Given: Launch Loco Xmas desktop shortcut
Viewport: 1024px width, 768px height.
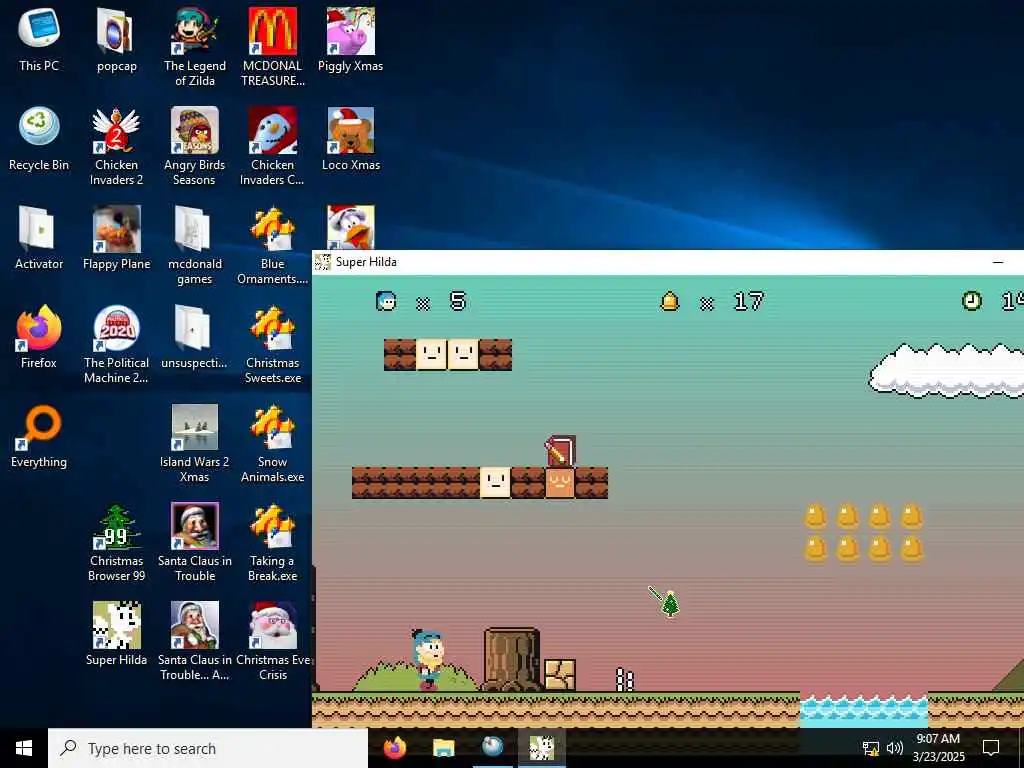Looking at the screenshot, I should click(351, 138).
